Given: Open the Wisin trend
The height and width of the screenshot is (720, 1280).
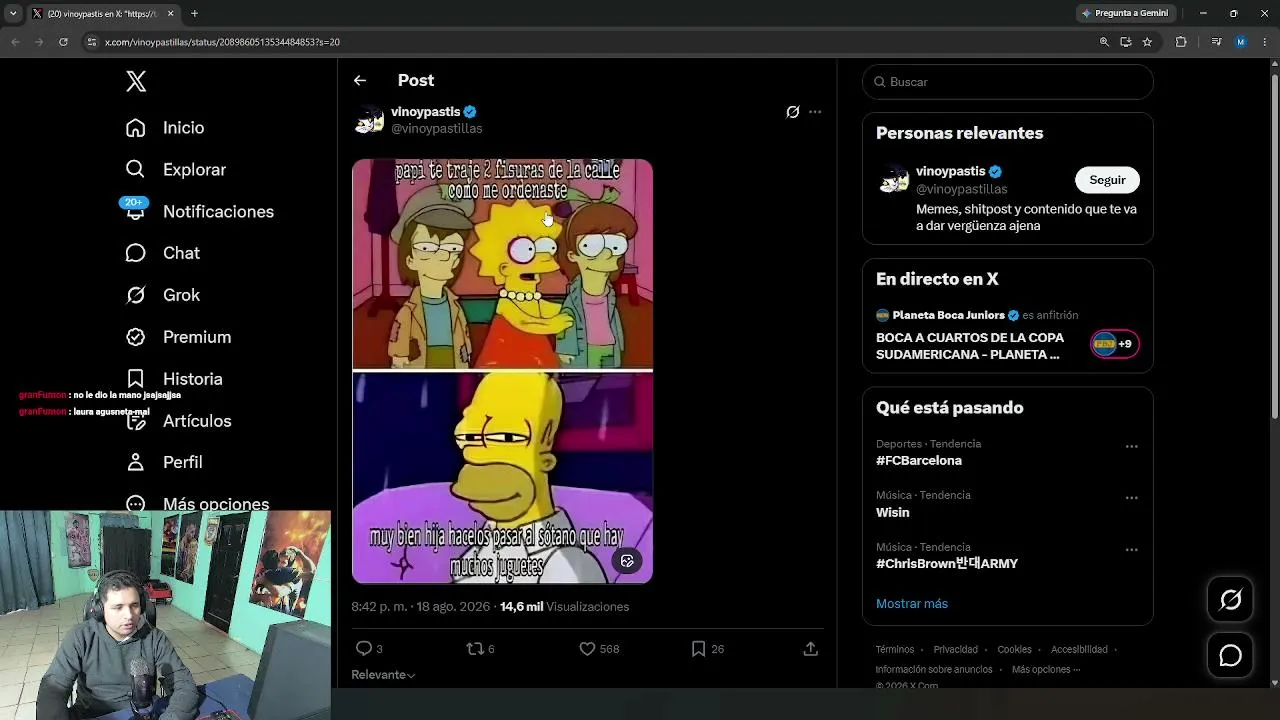Looking at the screenshot, I should [893, 512].
